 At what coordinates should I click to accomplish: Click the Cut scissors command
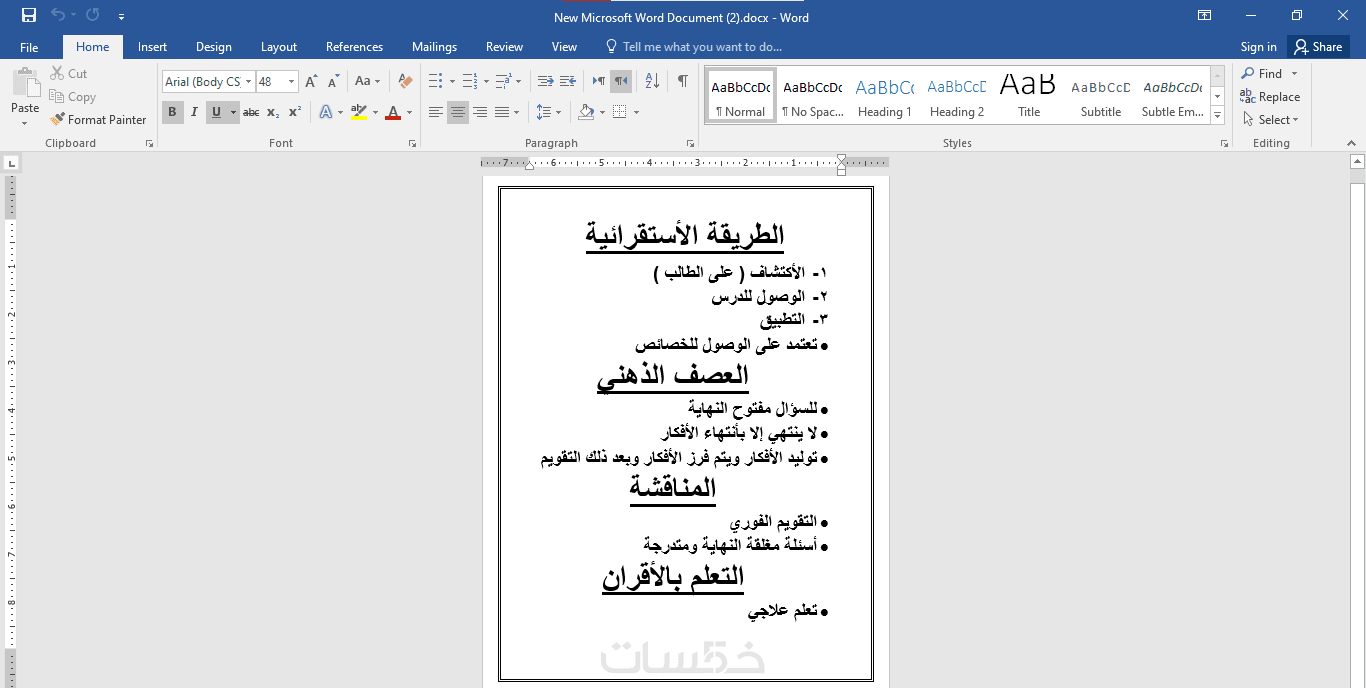pyautogui.click(x=68, y=73)
